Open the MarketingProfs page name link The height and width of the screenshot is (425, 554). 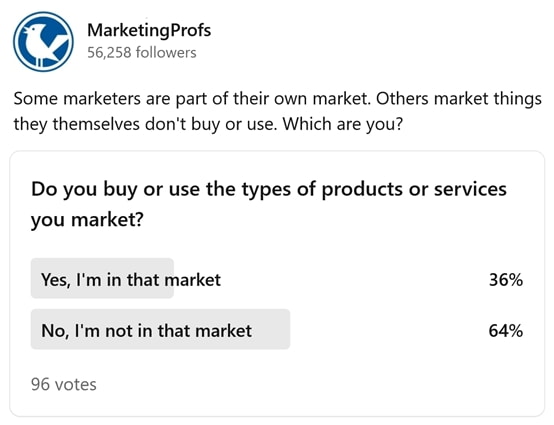(x=149, y=30)
